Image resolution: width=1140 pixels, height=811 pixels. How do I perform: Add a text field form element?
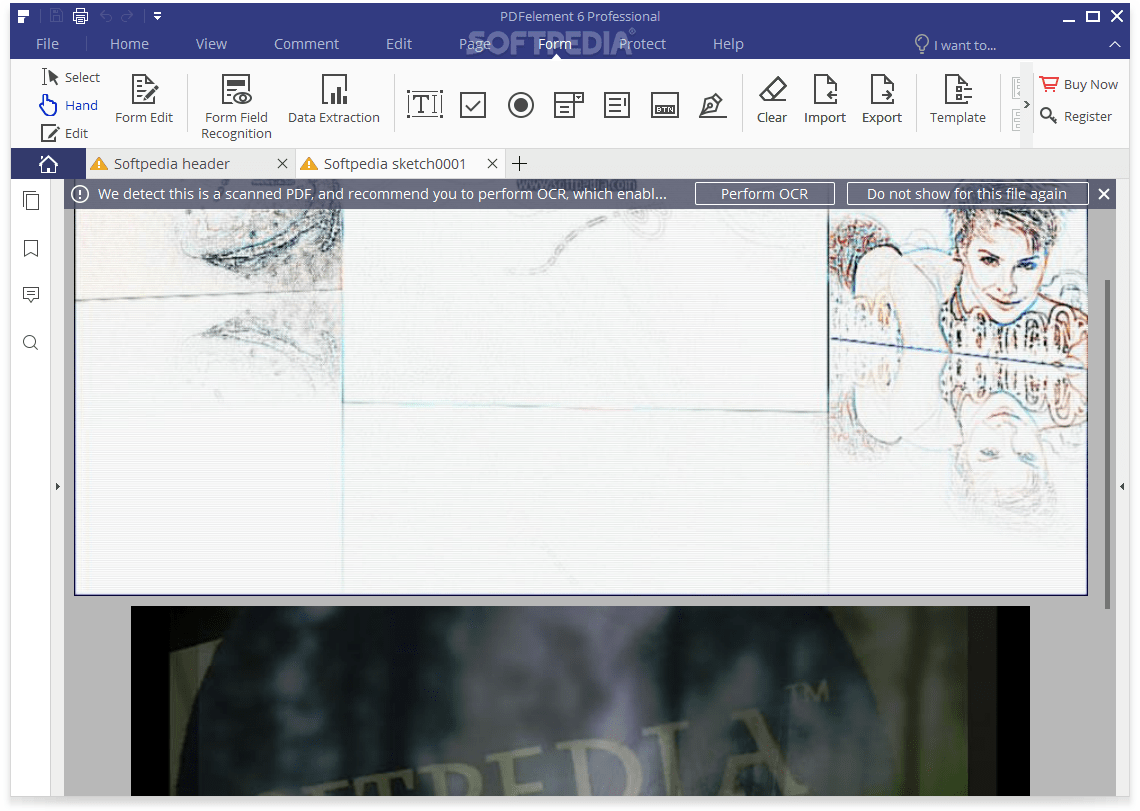425,105
